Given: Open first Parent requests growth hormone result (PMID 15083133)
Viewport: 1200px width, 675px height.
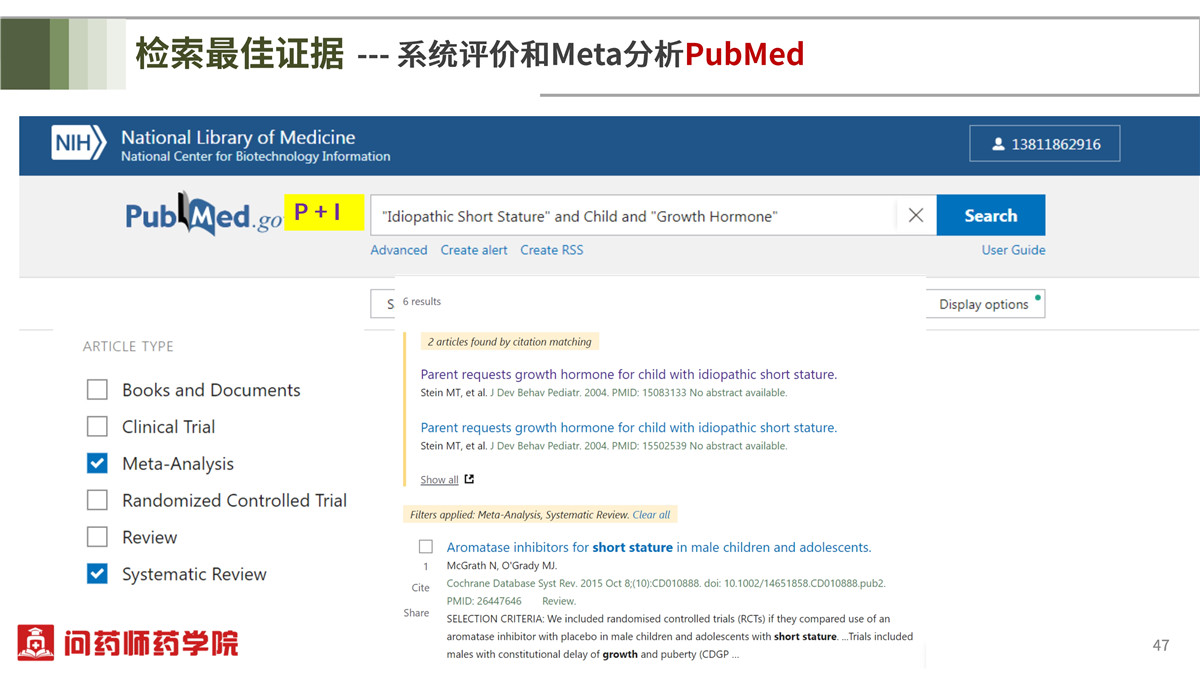Looking at the screenshot, I should click(628, 374).
